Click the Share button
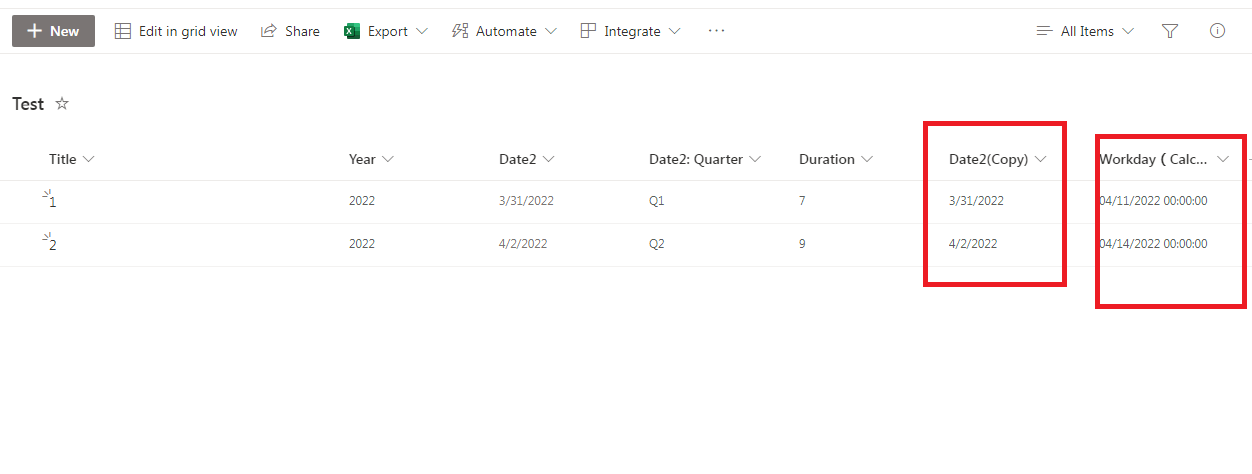 (290, 31)
